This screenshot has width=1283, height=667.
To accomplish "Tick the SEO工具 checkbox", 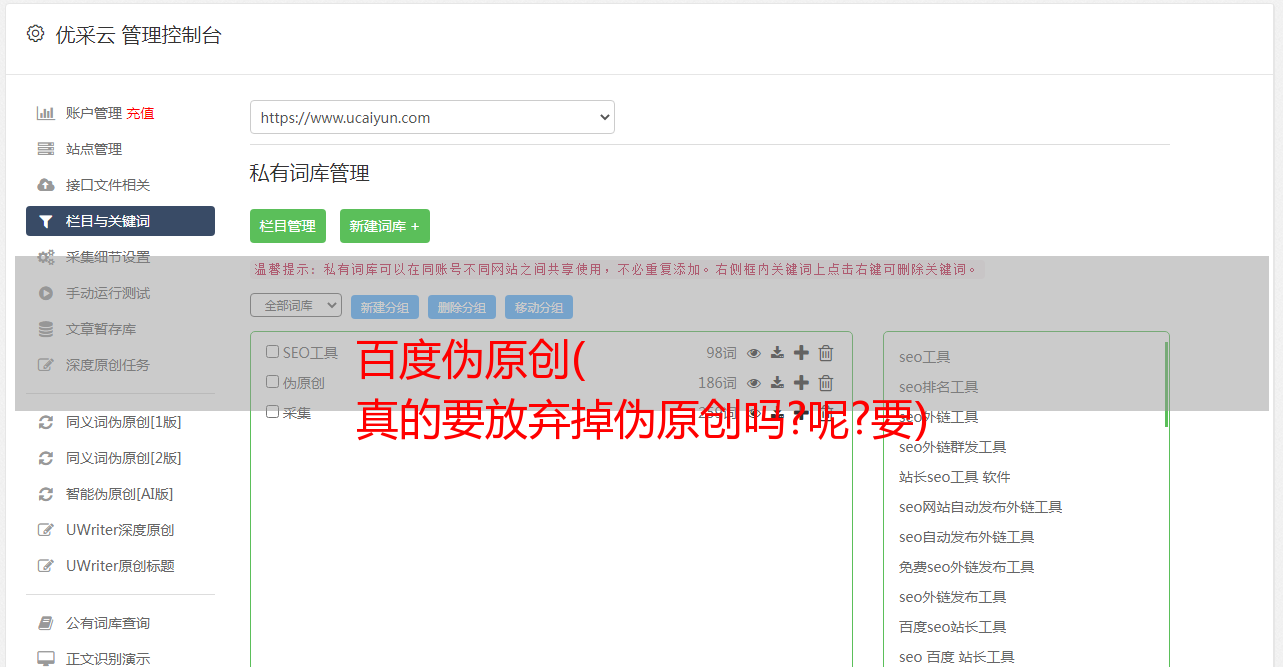I will pyautogui.click(x=272, y=352).
